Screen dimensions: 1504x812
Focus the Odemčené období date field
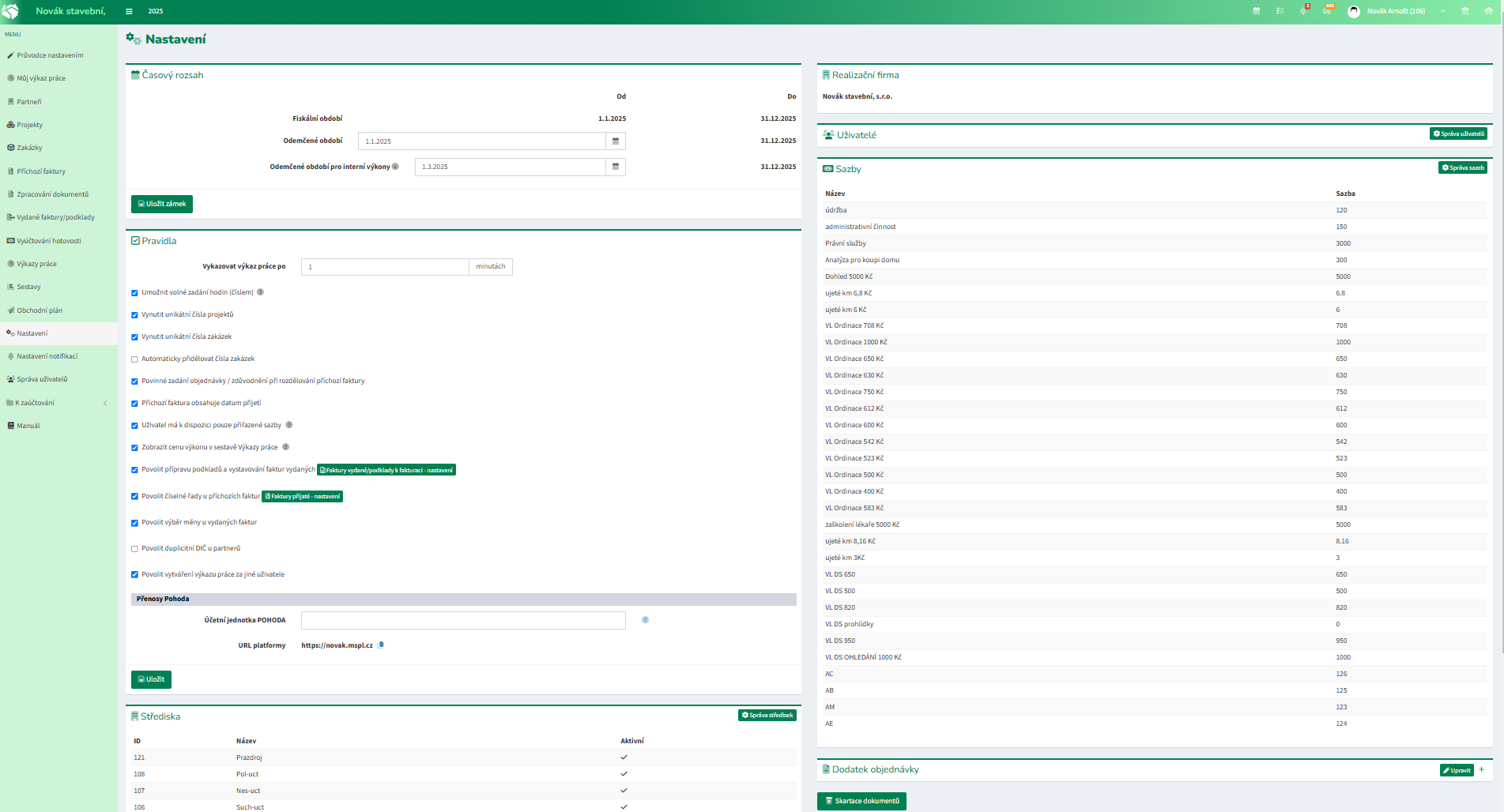pyautogui.click(x=482, y=141)
